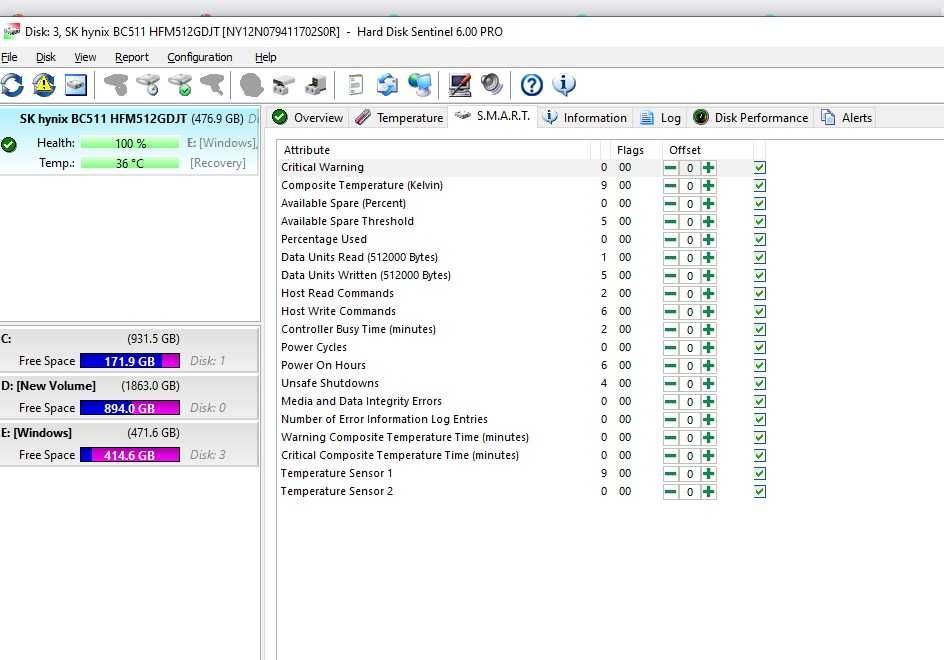This screenshot has height=660, width=944.
Task: Switch to the Alerts tab
Action: point(846,117)
